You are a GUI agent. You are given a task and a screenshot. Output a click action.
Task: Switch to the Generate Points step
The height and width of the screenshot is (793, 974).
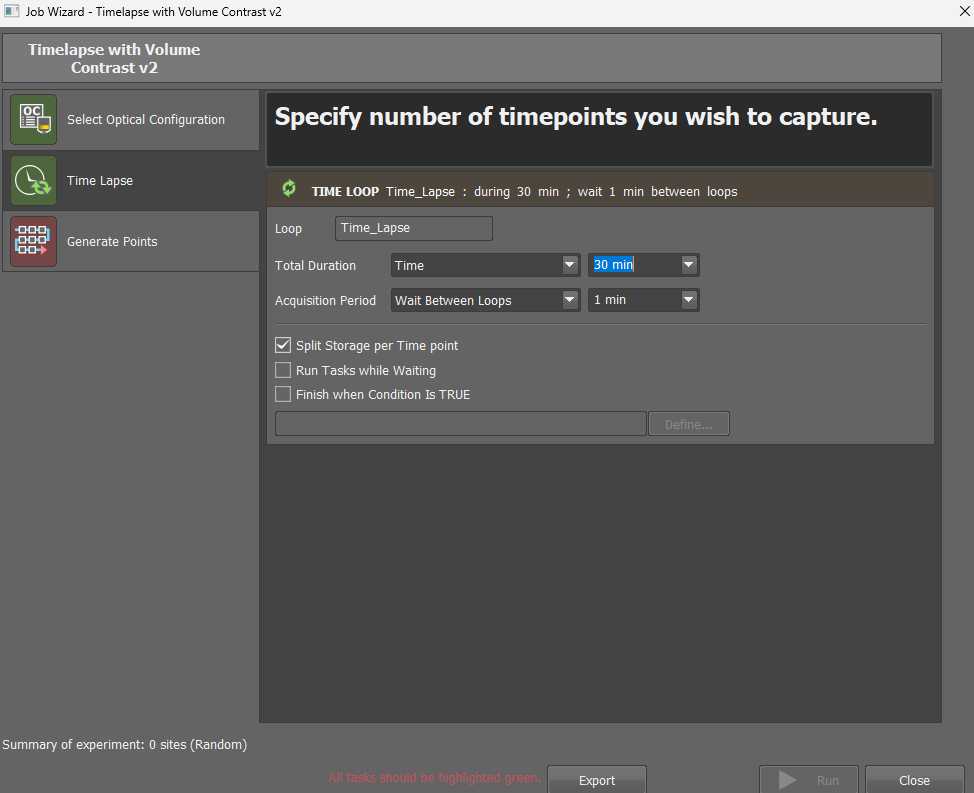[111, 241]
